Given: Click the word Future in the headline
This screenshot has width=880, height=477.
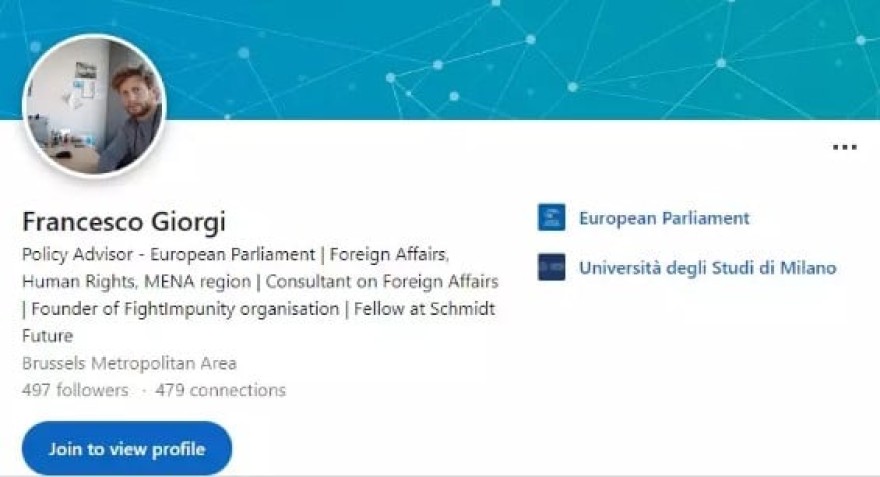Looking at the screenshot, I should [x=48, y=336].
